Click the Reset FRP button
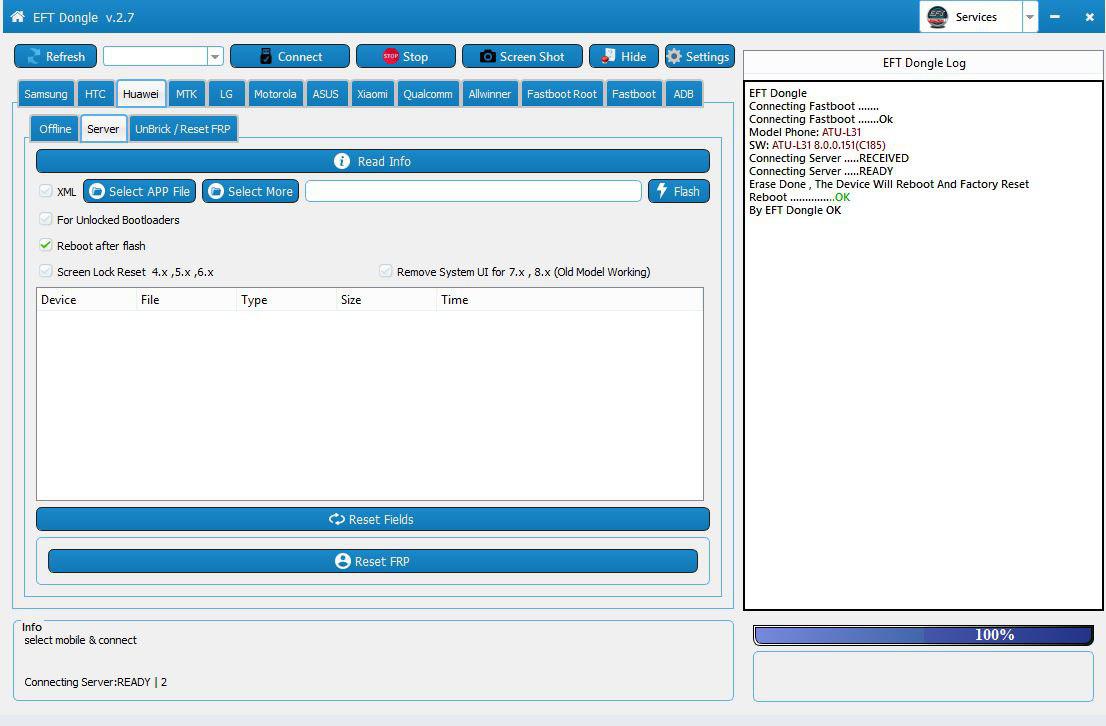The width and height of the screenshot is (1106, 726). [x=372, y=561]
